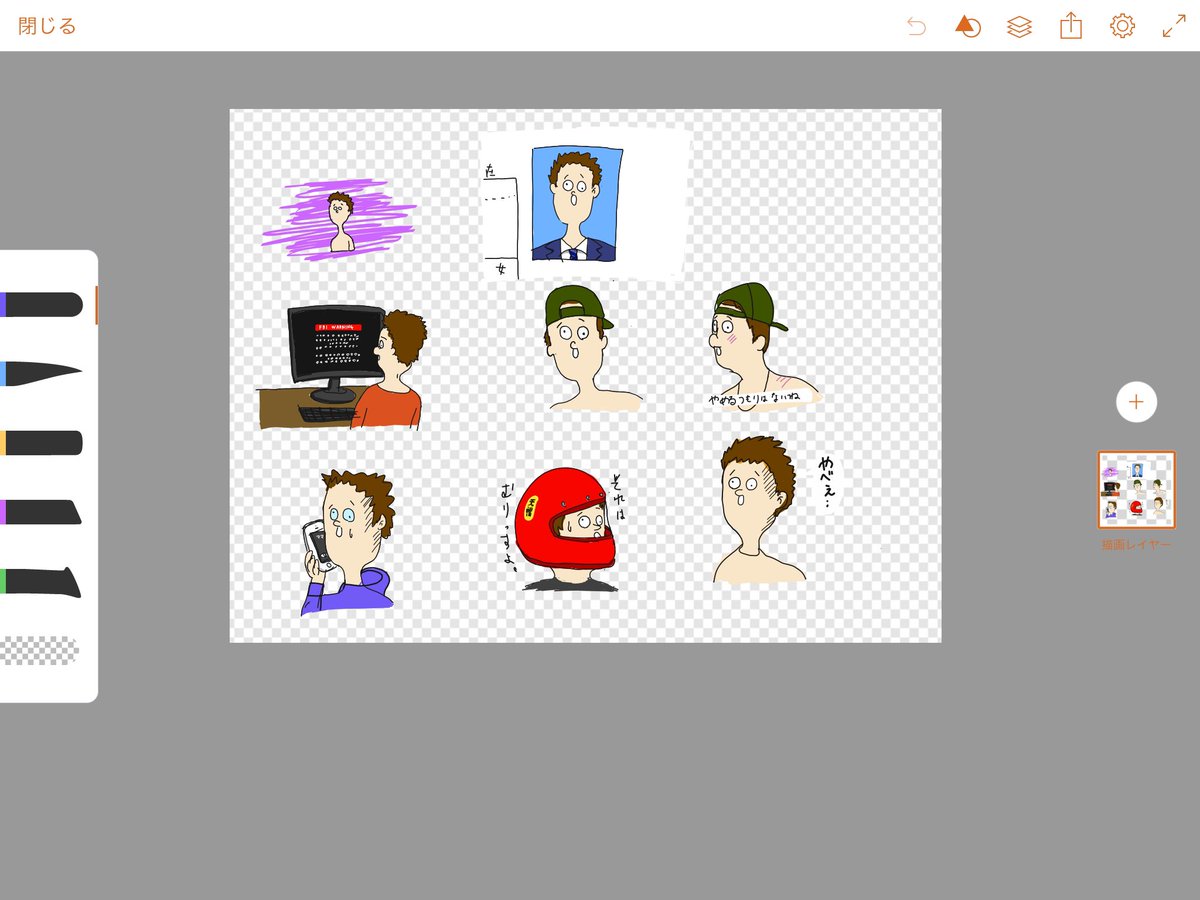
Task: Select the fourth brush with the purple band
Action: click(41, 512)
